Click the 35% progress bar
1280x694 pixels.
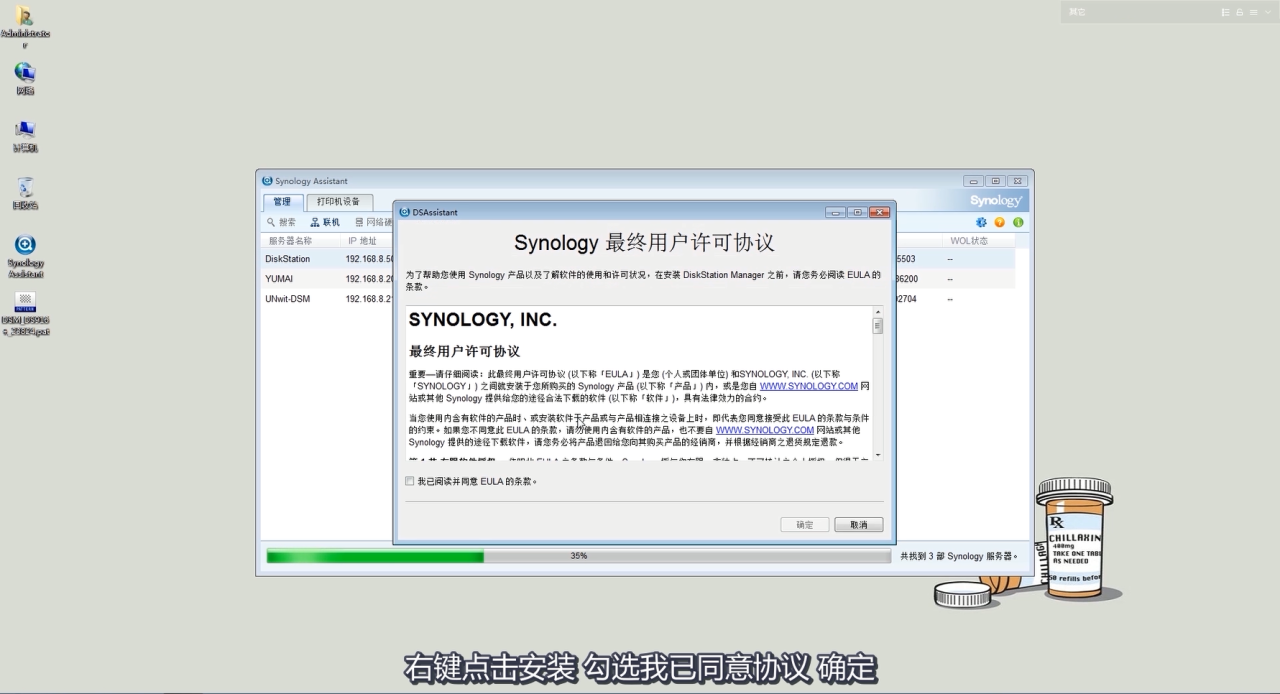click(578, 556)
